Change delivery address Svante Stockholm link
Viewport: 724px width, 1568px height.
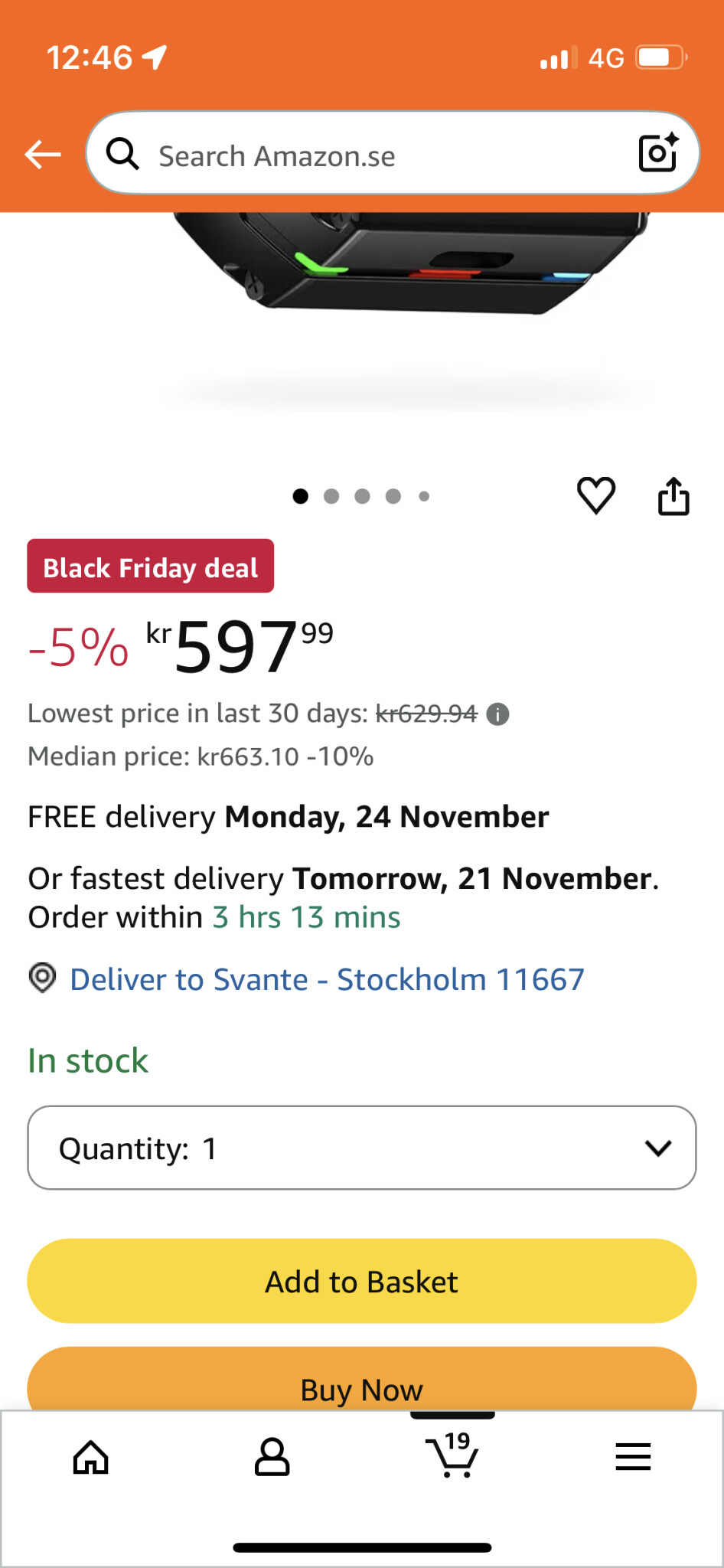[x=327, y=980]
